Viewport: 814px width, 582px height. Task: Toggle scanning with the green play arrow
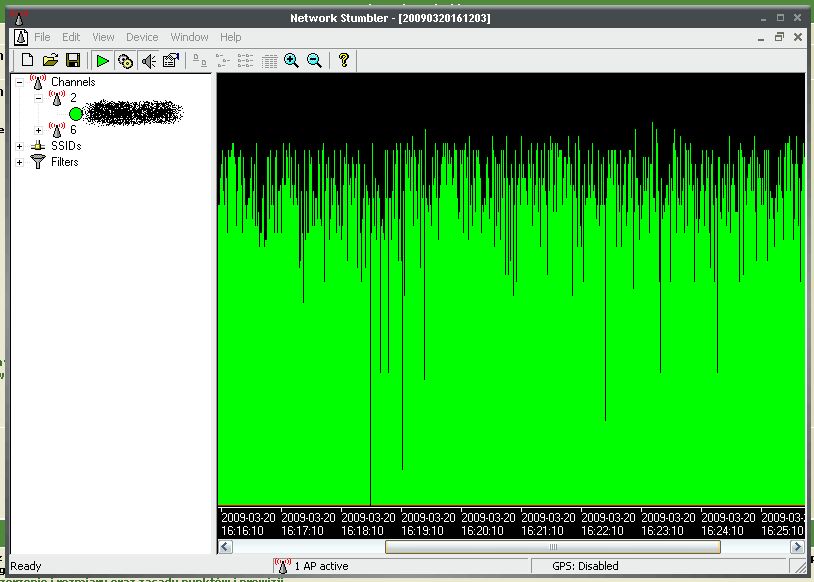coord(103,61)
